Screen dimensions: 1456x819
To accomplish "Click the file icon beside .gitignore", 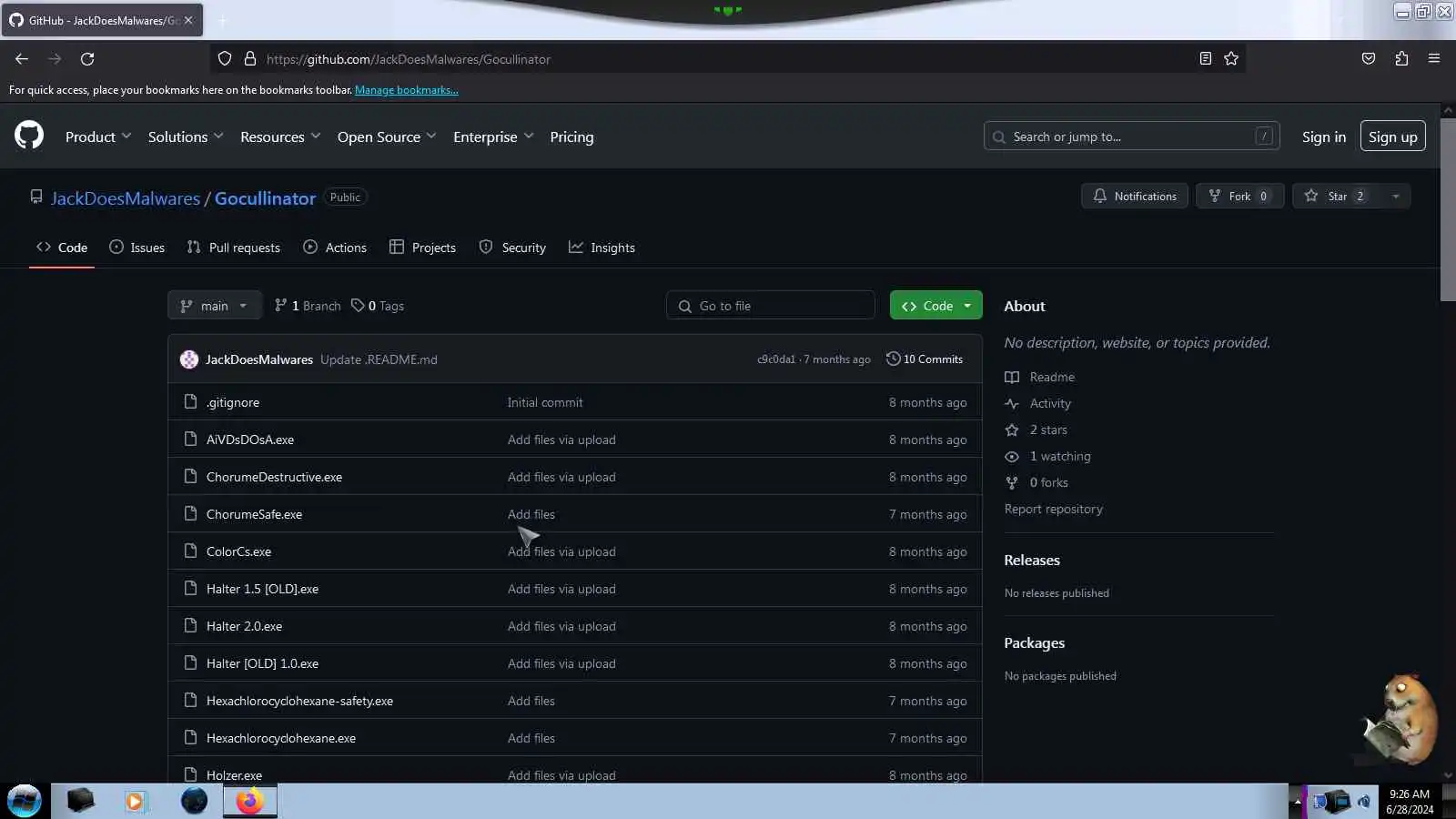I will (x=190, y=401).
